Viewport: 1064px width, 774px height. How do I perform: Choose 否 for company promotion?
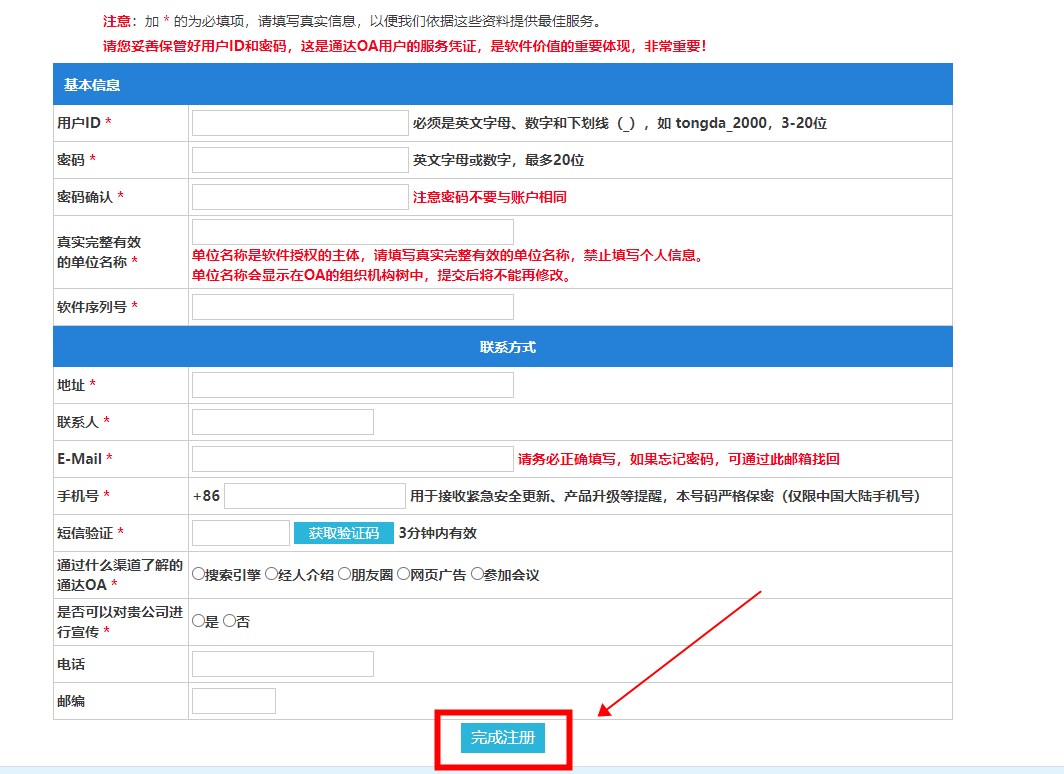(229, 621)
